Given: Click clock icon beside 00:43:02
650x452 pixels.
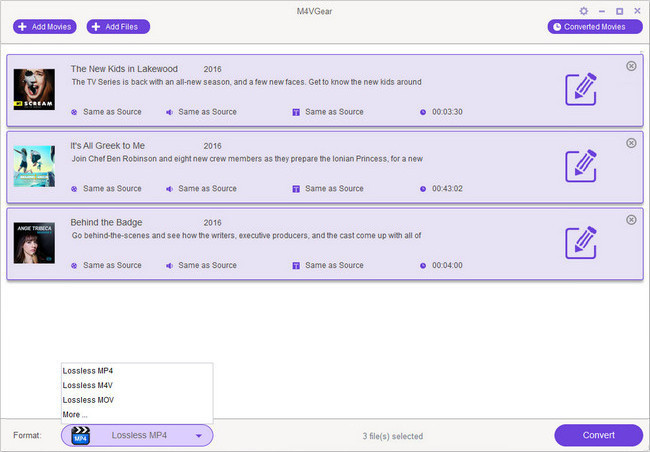Looking at the screenshot, I should 423,189.
